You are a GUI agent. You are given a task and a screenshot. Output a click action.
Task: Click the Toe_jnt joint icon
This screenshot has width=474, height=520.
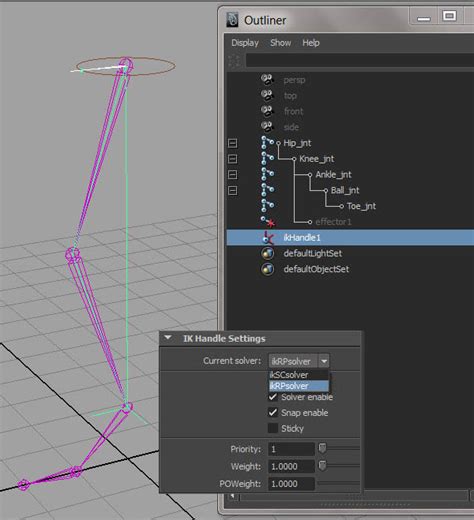[267, 206]
